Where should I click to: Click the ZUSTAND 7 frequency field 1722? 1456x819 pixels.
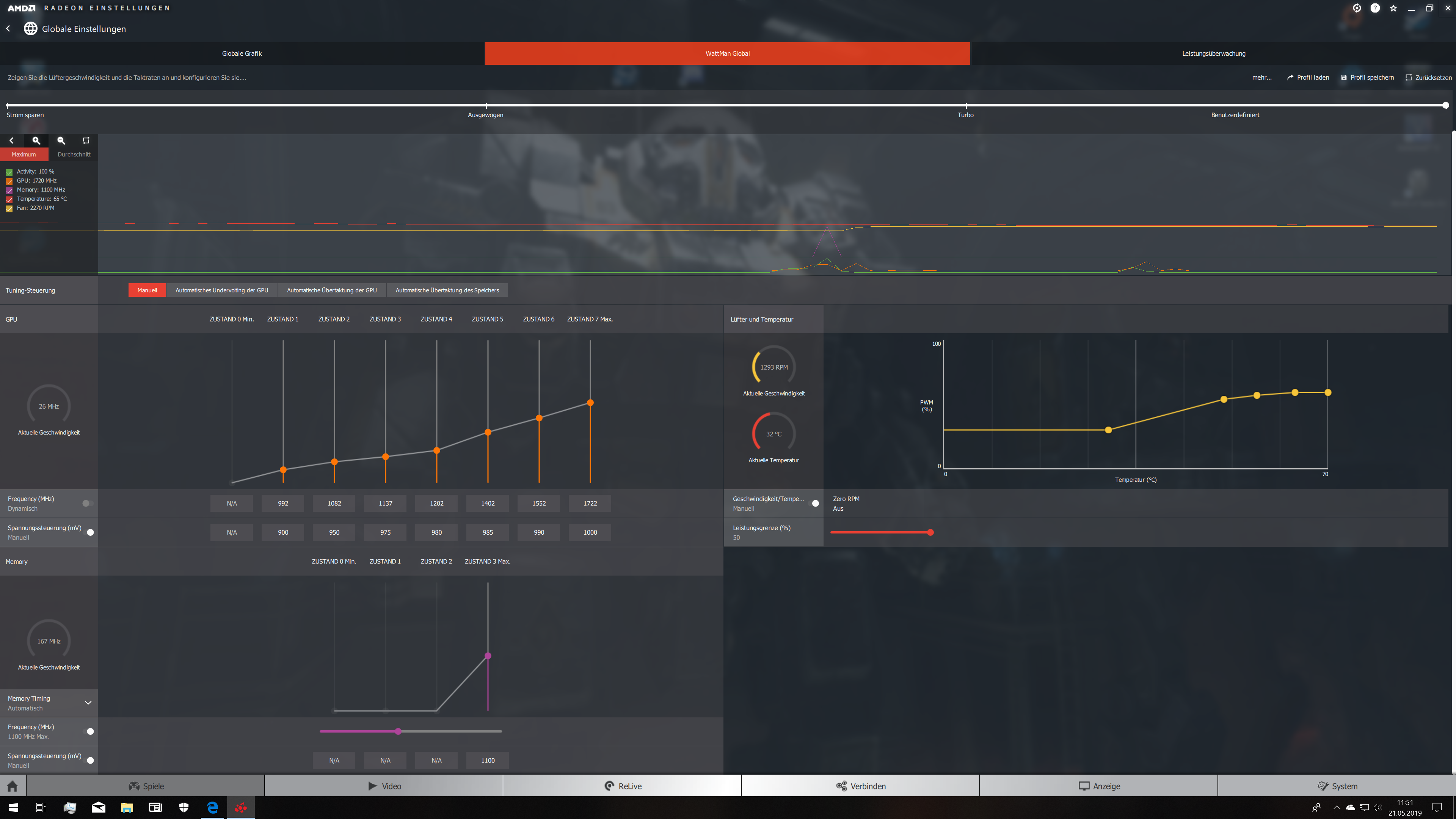click(590, 503)
